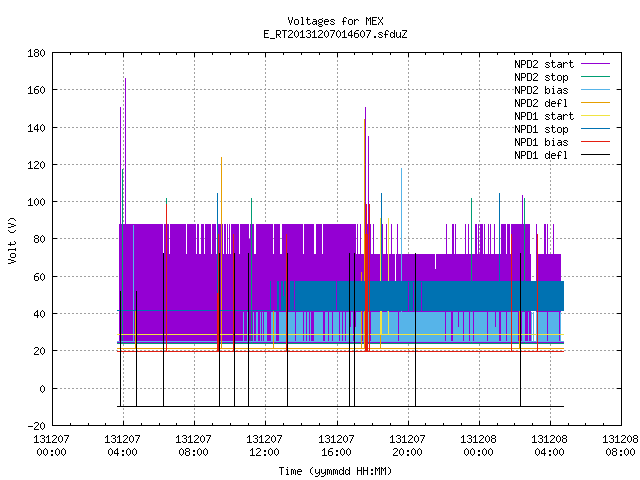640x480 pixels.
Task: Click the '131208 04:00' x-axis tick label
Action: [x=549, y=446]
